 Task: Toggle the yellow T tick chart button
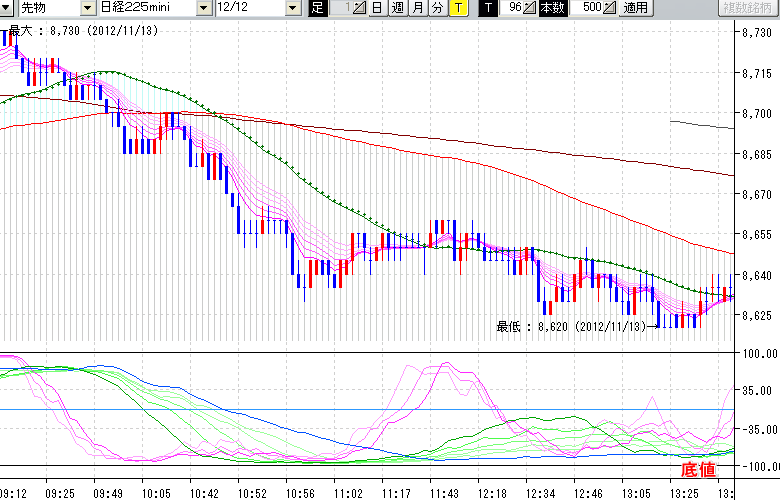pyautogui.click(x=458, y=8)
